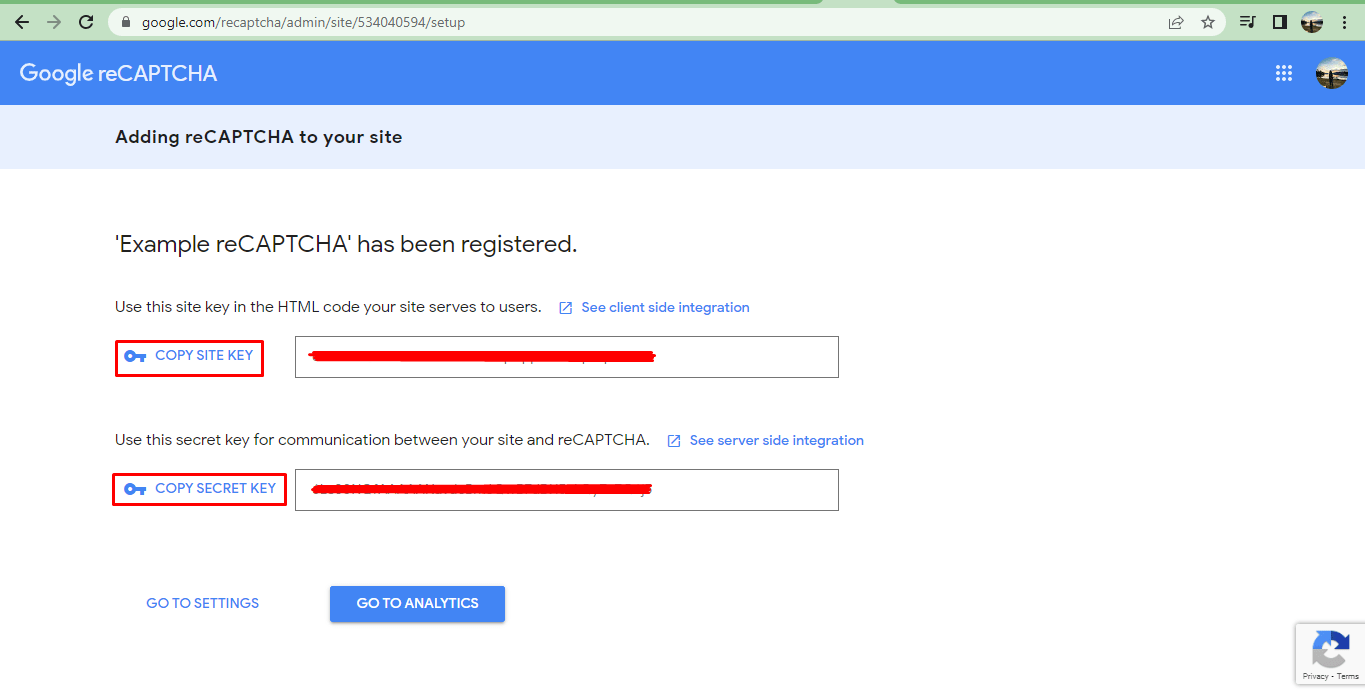Open See client side integration link
The image size is (1365, 697).
point(664,308)
